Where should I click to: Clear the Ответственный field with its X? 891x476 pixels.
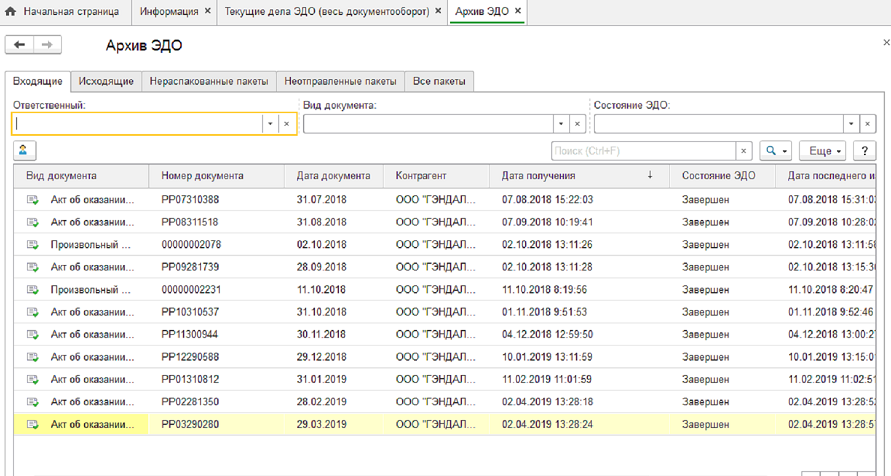pyautogui.click(x=286, y=124)
